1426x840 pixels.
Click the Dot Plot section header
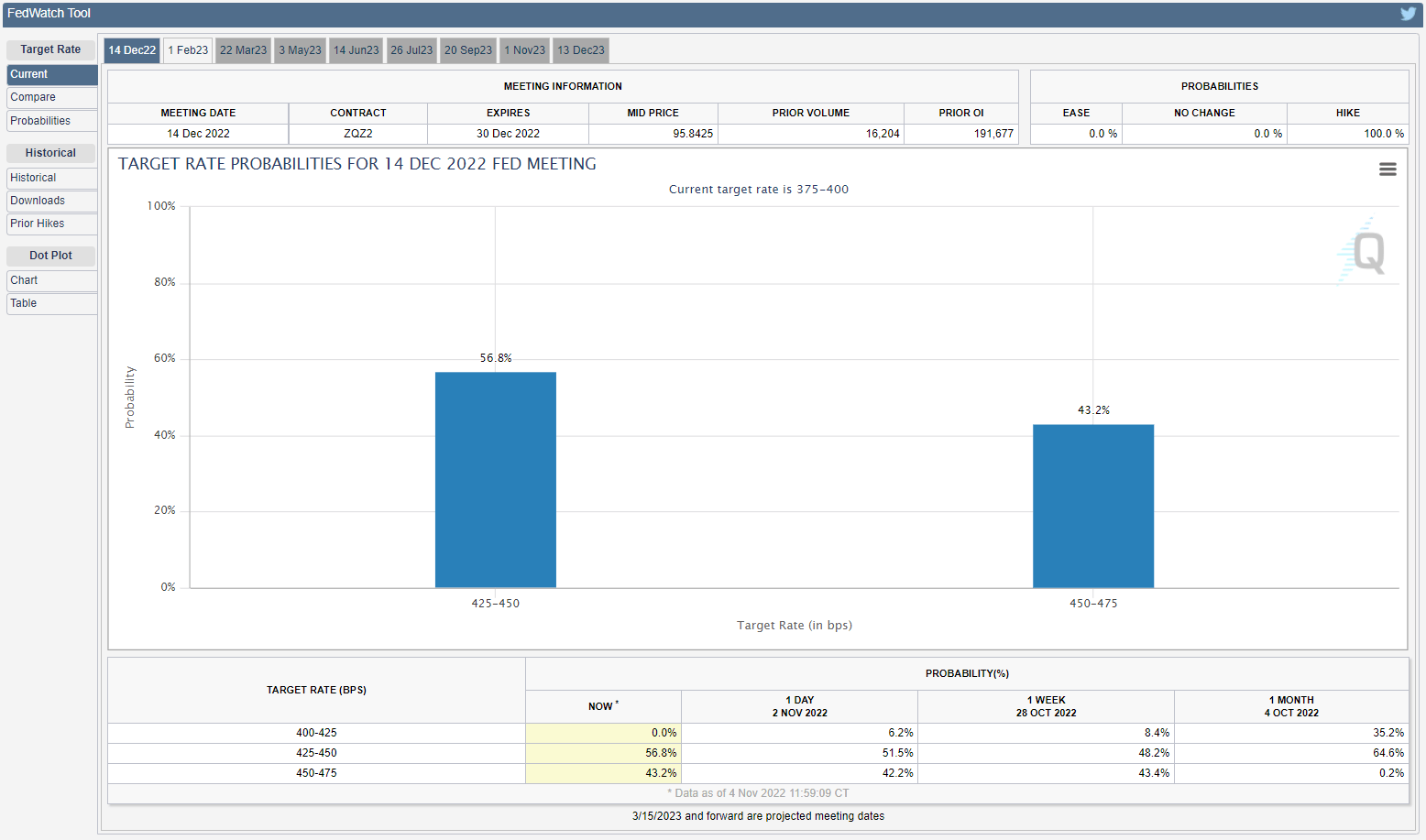click(x=50, y=256)
